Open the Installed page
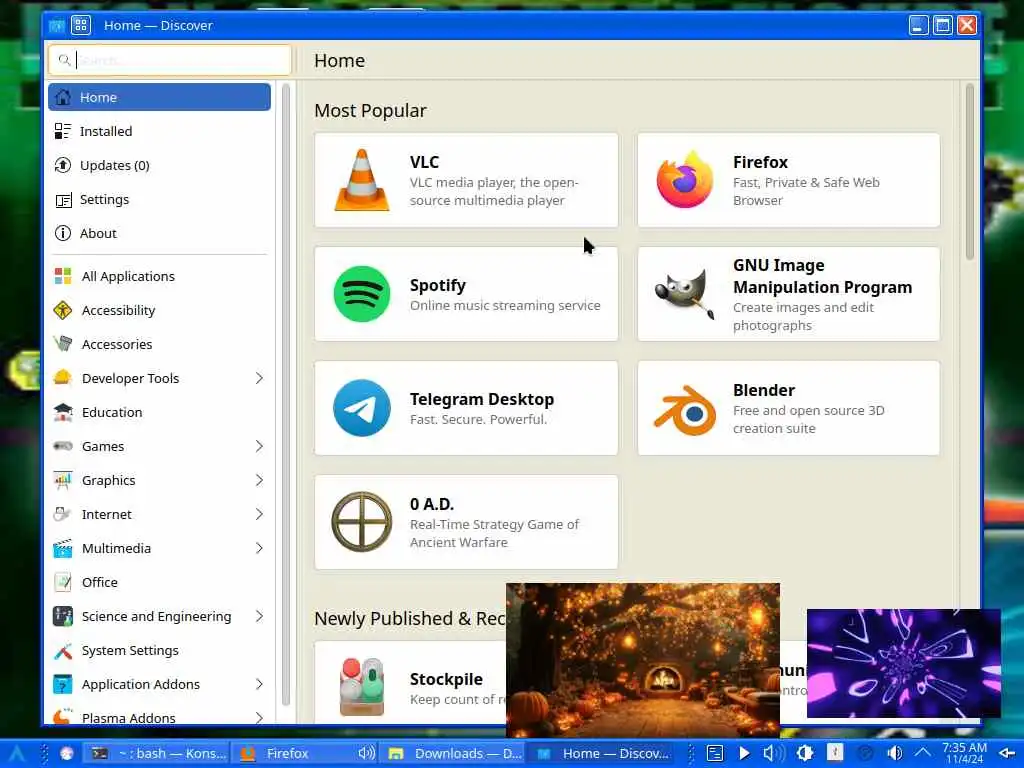 [159, 131]
